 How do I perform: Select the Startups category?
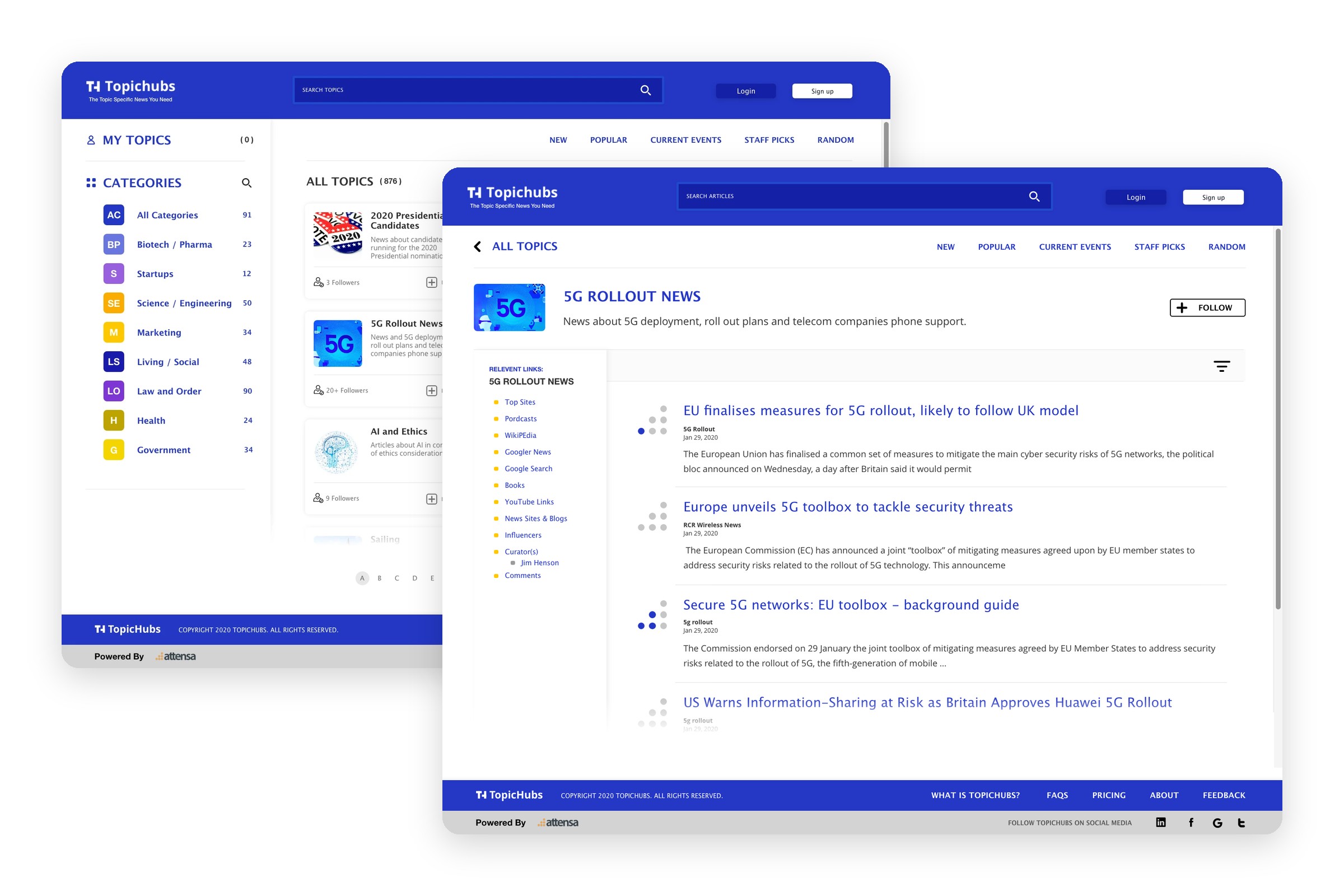coord(155,274)
